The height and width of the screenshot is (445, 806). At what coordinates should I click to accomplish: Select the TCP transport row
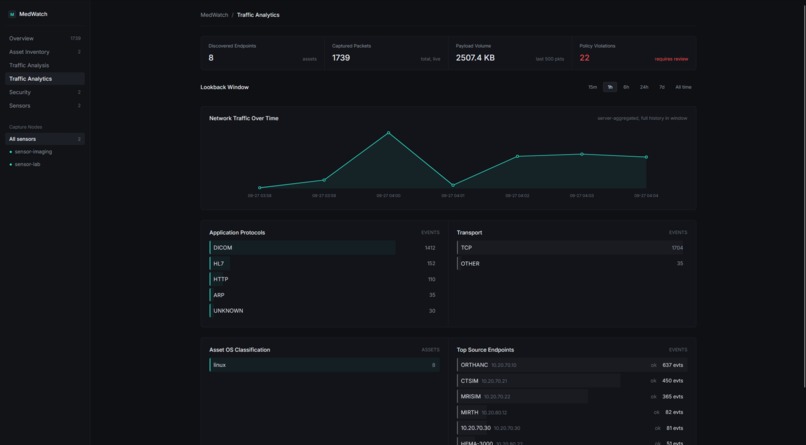tap(572, 248)
